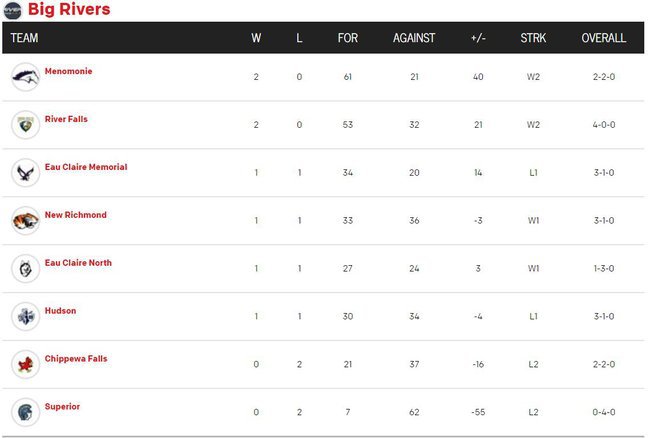Select the New Richmond team name
650x438 pixels.
click(x=75, y=215)
